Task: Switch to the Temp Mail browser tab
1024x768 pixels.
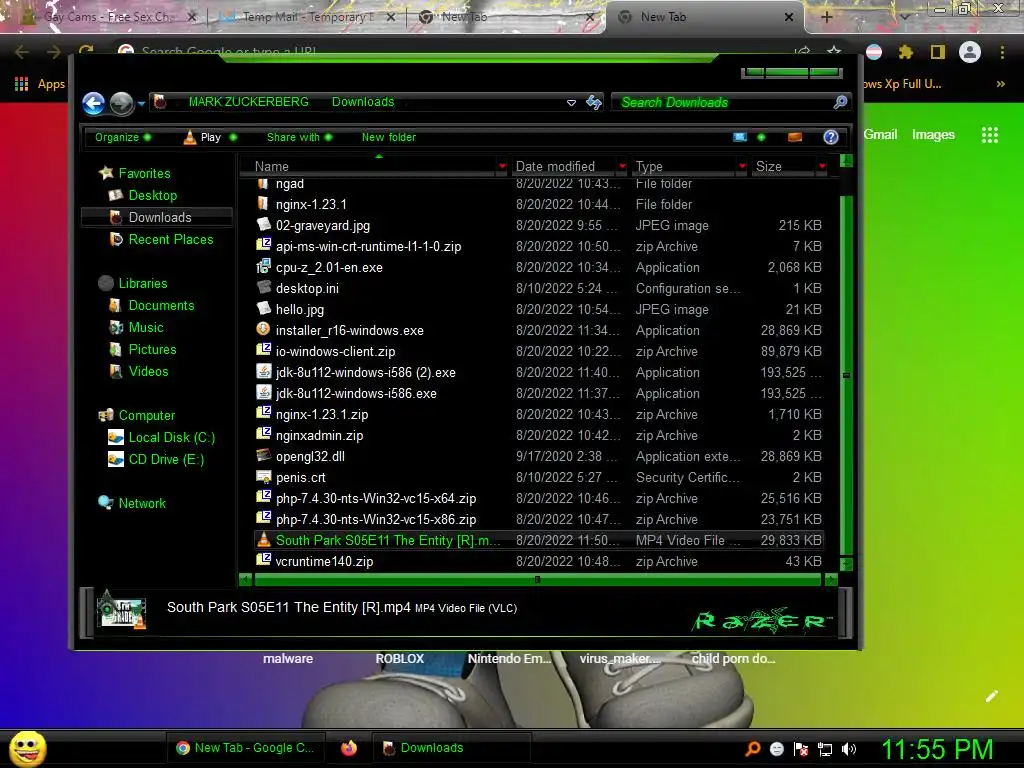Action: pyautogui.click(x=307, y=17)
